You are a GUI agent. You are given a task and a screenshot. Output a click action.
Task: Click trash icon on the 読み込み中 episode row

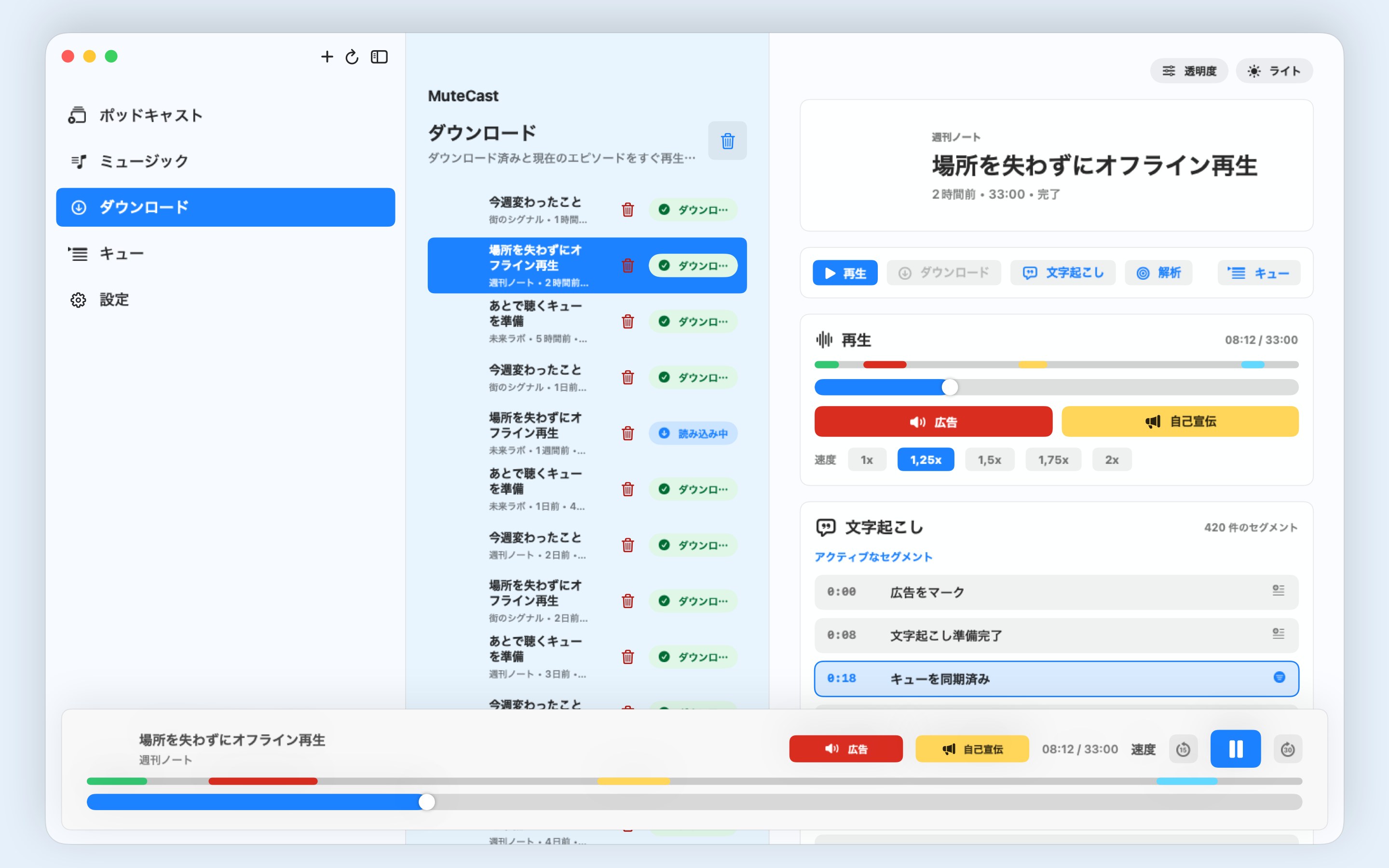point(628,434)
